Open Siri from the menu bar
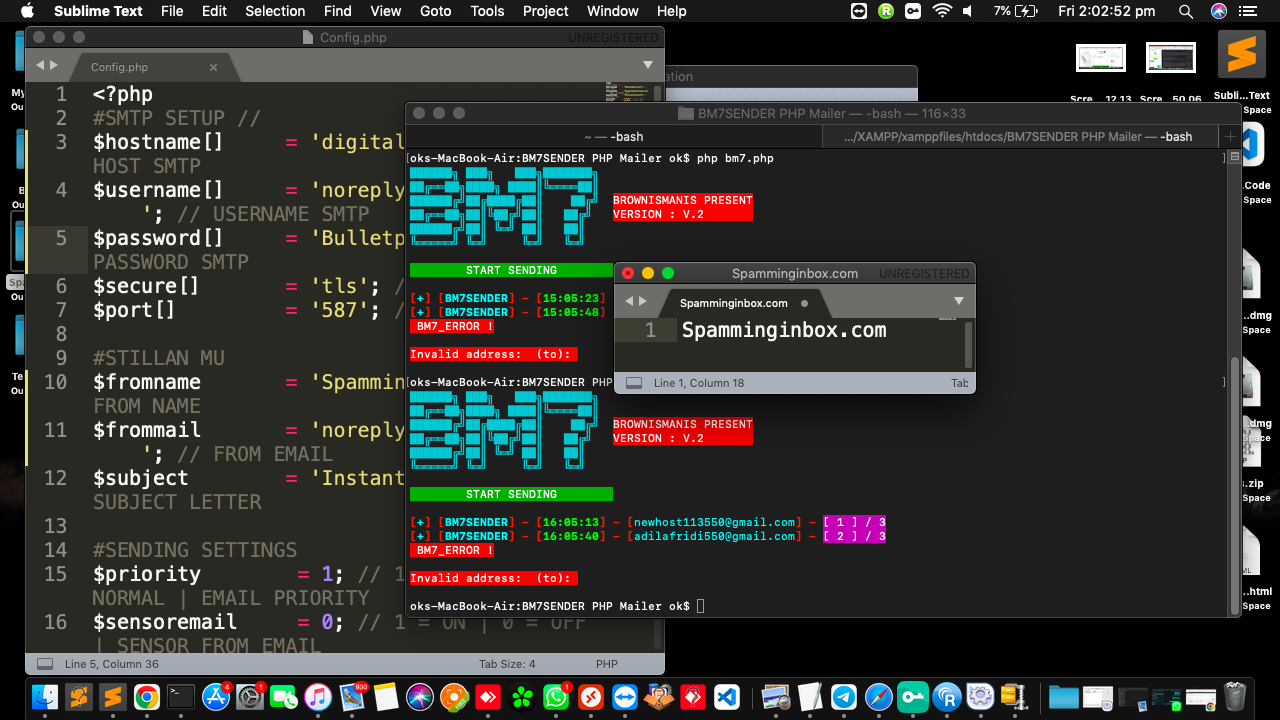The height and width of the screenshot is (720, 1280). (x=1218, y=11)
